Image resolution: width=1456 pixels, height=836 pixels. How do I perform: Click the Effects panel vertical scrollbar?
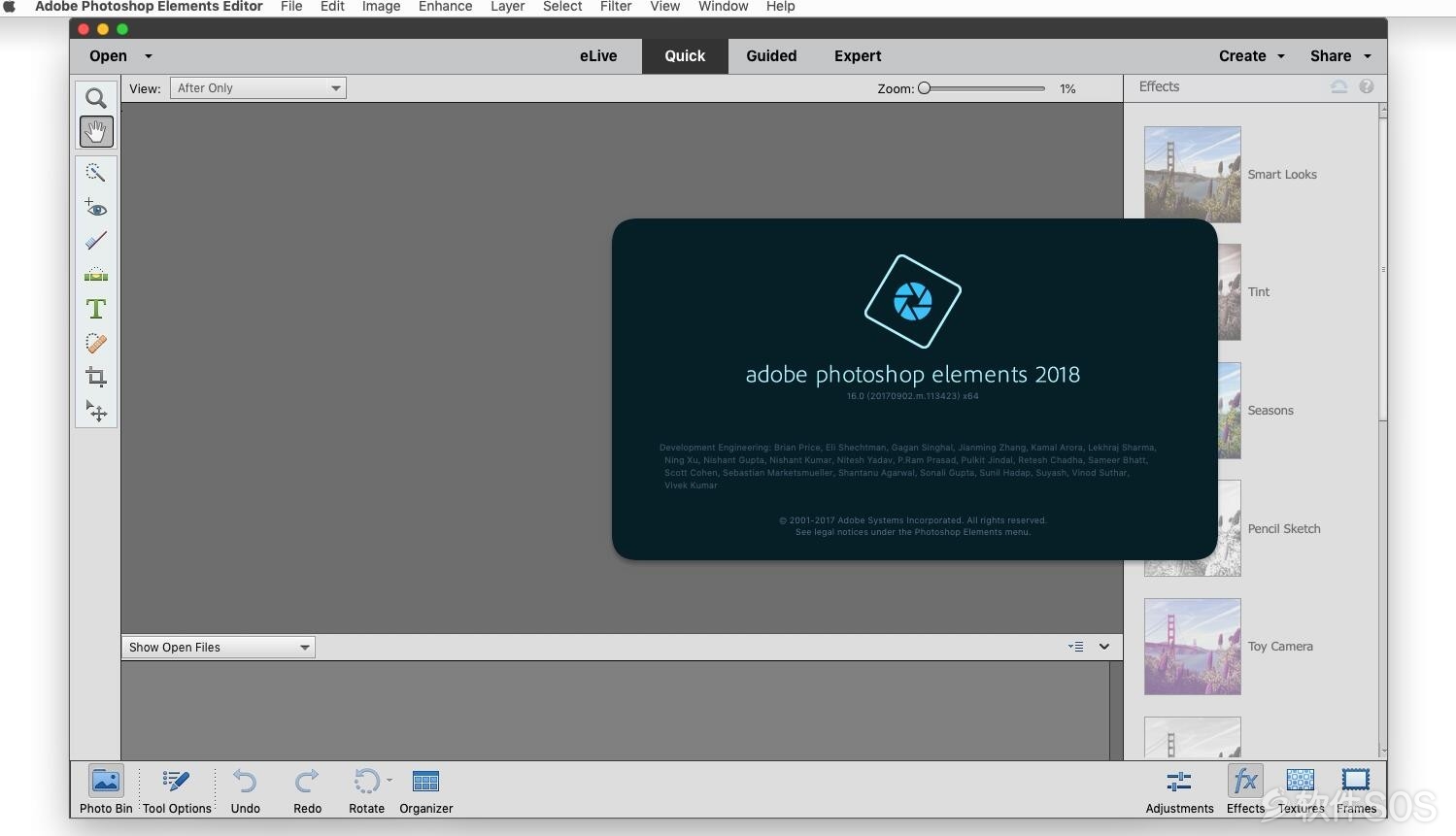click(1383, 269)
